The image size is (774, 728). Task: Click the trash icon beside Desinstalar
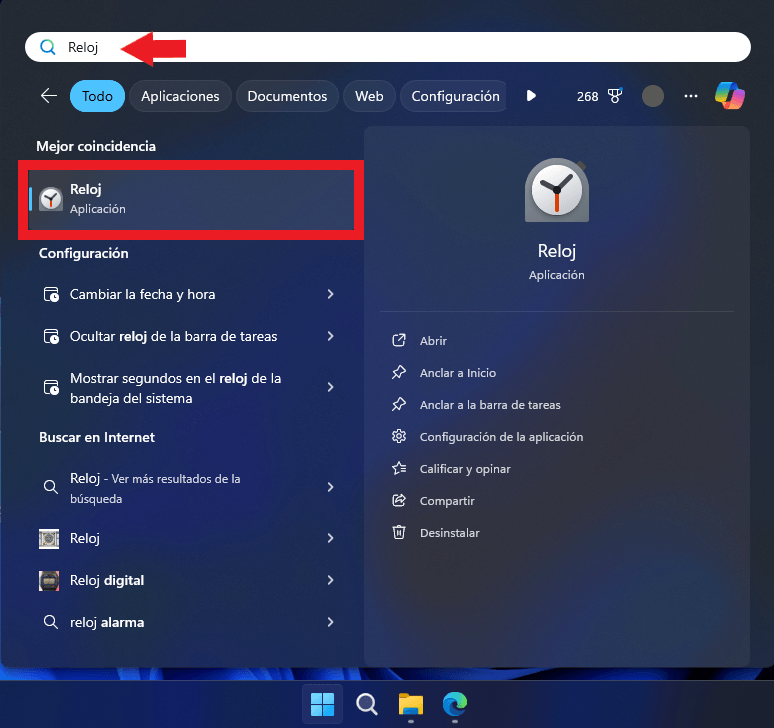click(399, 533)
